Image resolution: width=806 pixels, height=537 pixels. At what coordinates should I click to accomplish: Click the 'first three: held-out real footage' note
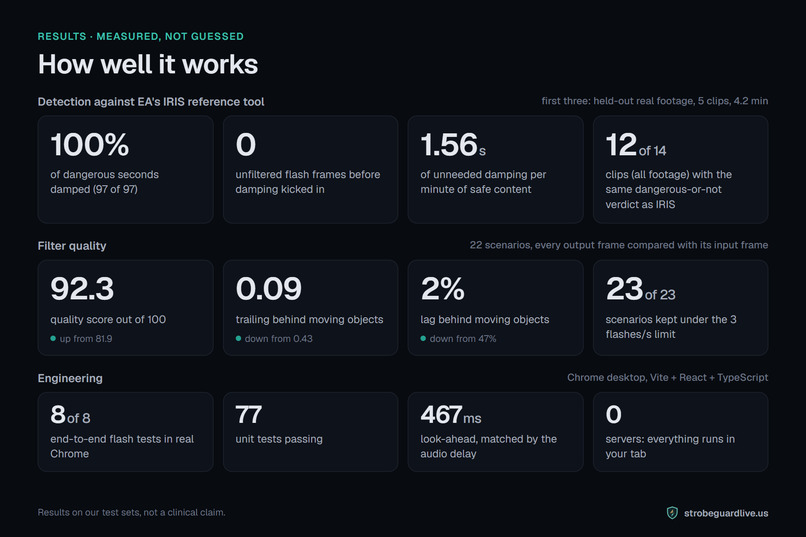(655, 101)
